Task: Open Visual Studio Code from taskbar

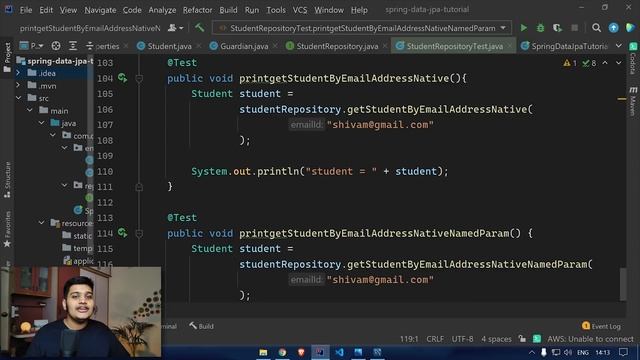Action: point(339,352)
